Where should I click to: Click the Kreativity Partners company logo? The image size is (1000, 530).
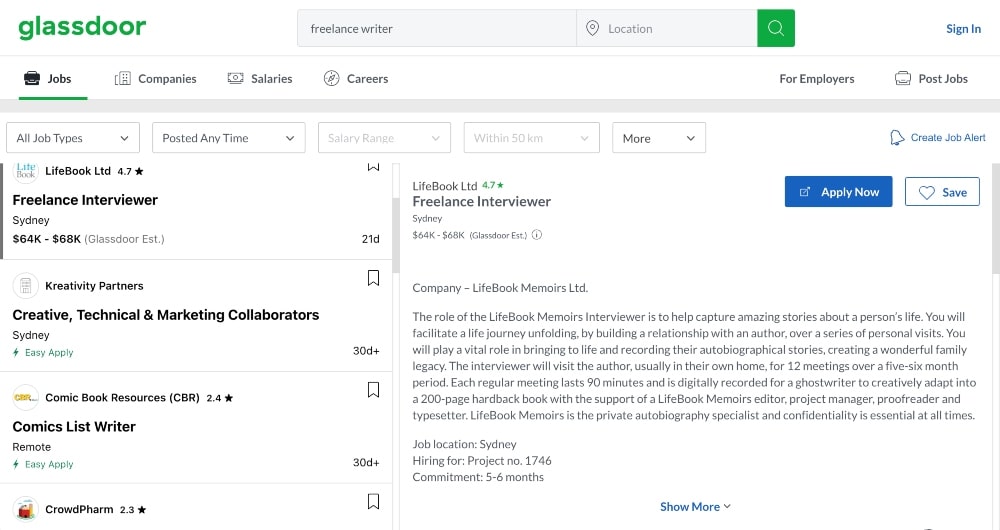26,286
